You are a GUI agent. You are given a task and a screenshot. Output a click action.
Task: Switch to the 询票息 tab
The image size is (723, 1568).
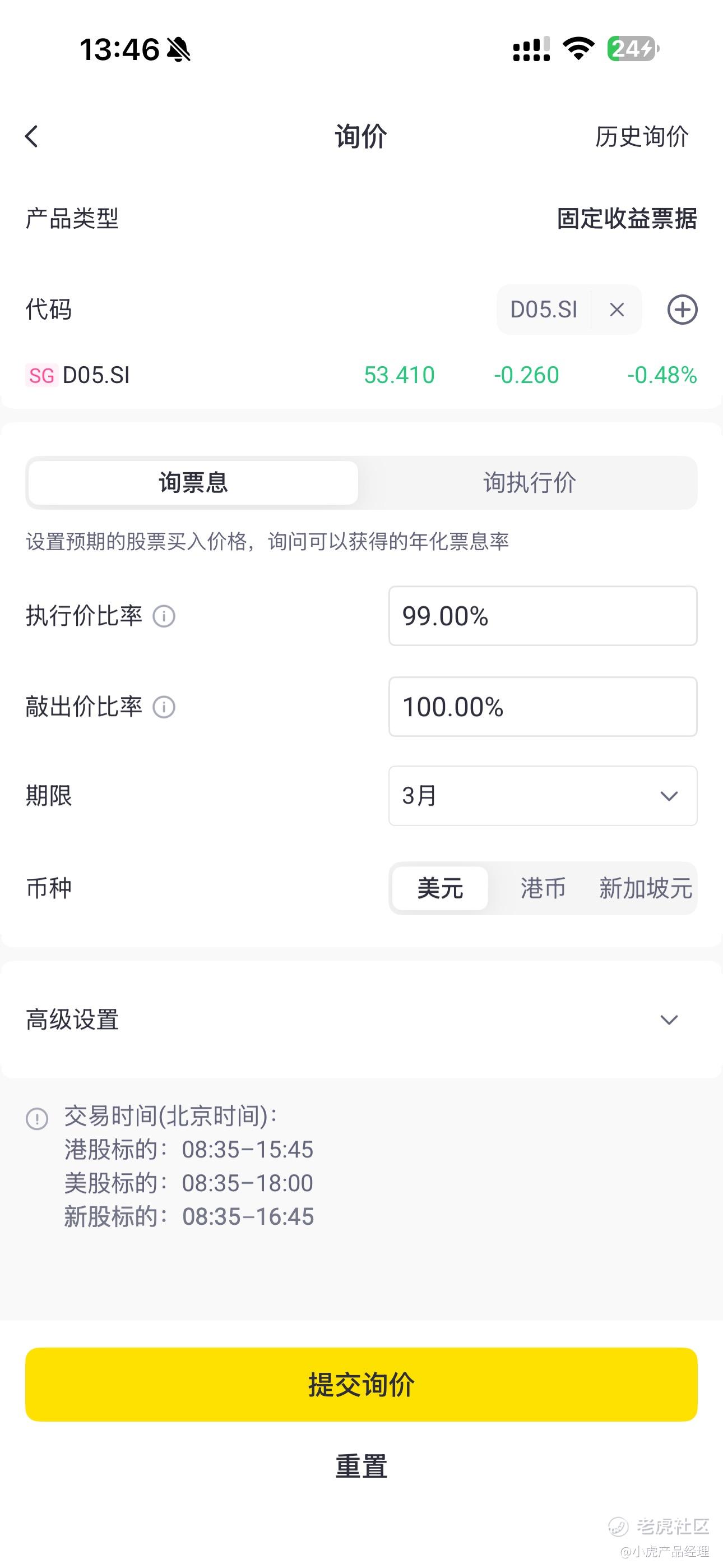(x=193, y=483)
